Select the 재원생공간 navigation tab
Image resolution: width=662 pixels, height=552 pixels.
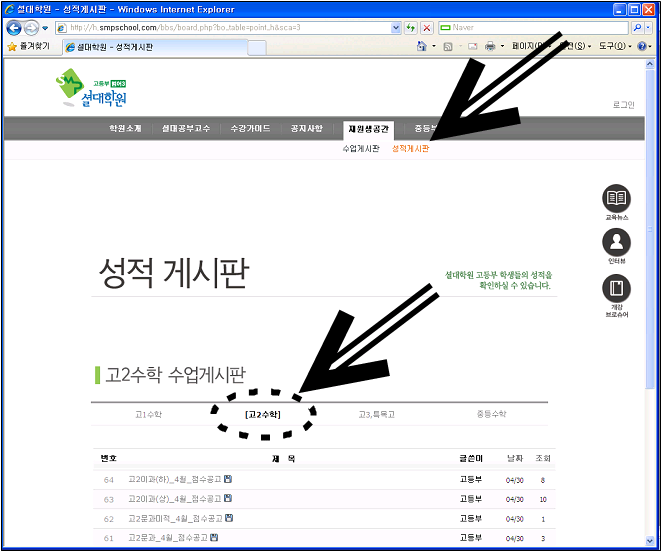click(x=369, y=129)
